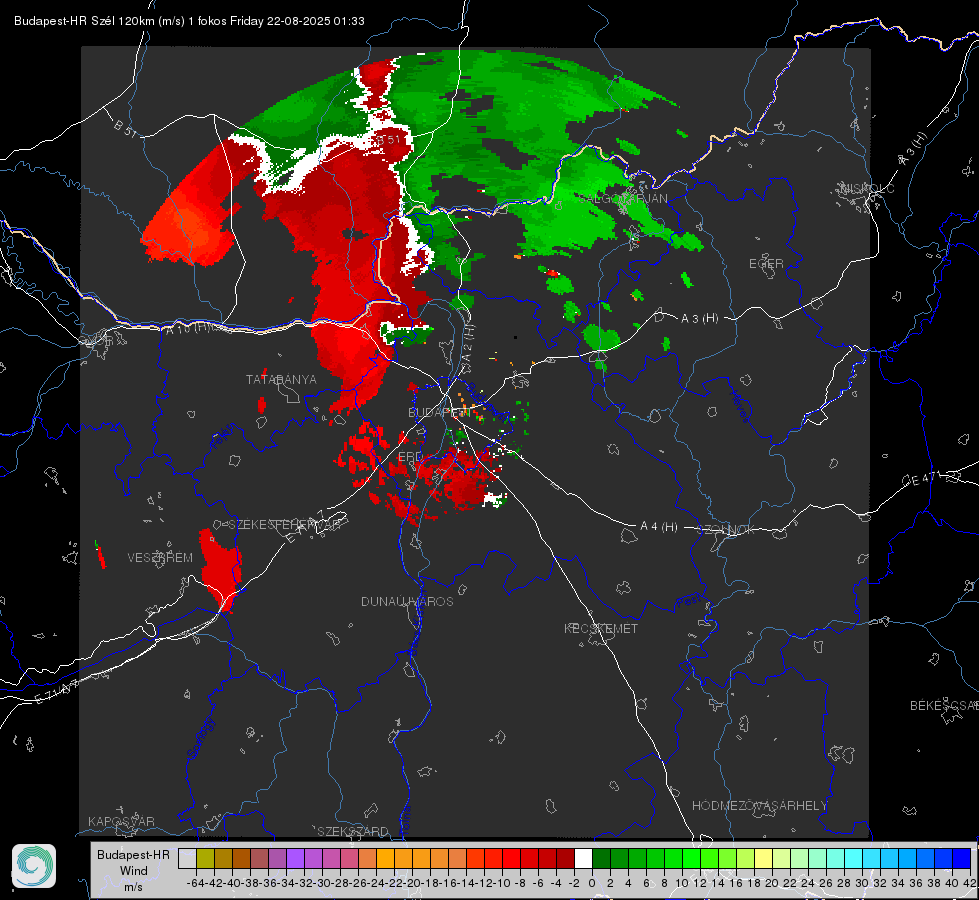Screen dimensions: 979x900
Task: Click the white swatch between -2 and 0
Action: (583, 858)
